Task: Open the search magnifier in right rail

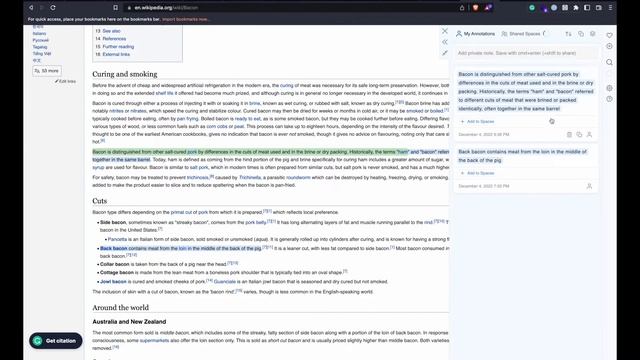Action: pyautogui.click(x=609, y=62)
